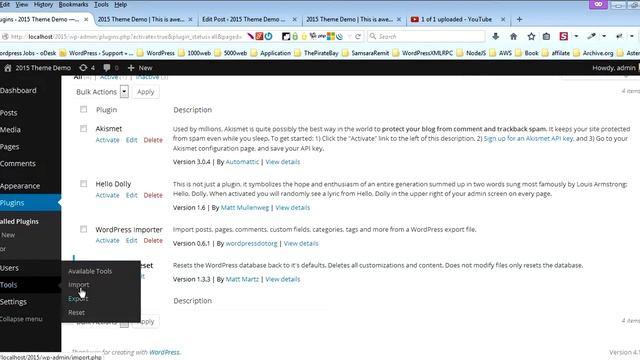Choose Import from the Tools flyout
Screen dimensions: 640x360
[79, 284]
